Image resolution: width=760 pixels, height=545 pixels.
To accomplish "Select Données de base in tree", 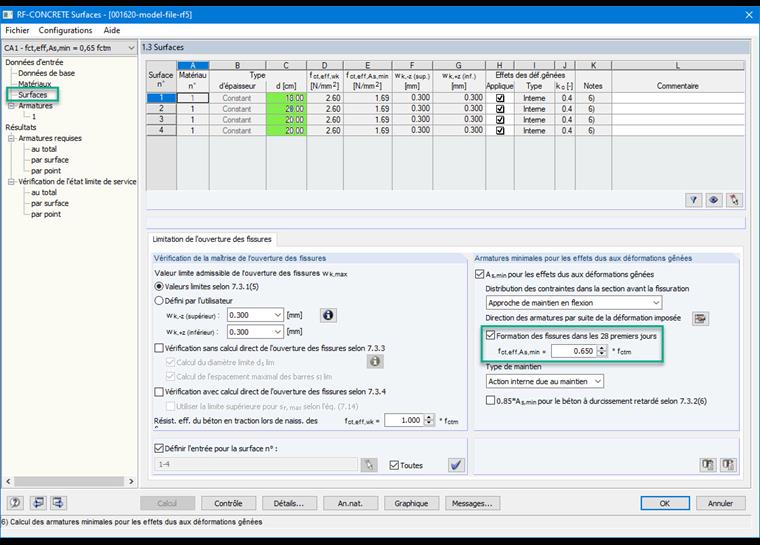I will pyautogui.click(x=47, y=73).
